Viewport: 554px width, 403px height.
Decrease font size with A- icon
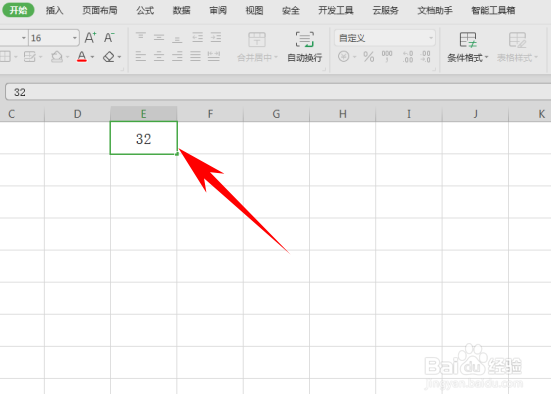(x=109, y=37)
